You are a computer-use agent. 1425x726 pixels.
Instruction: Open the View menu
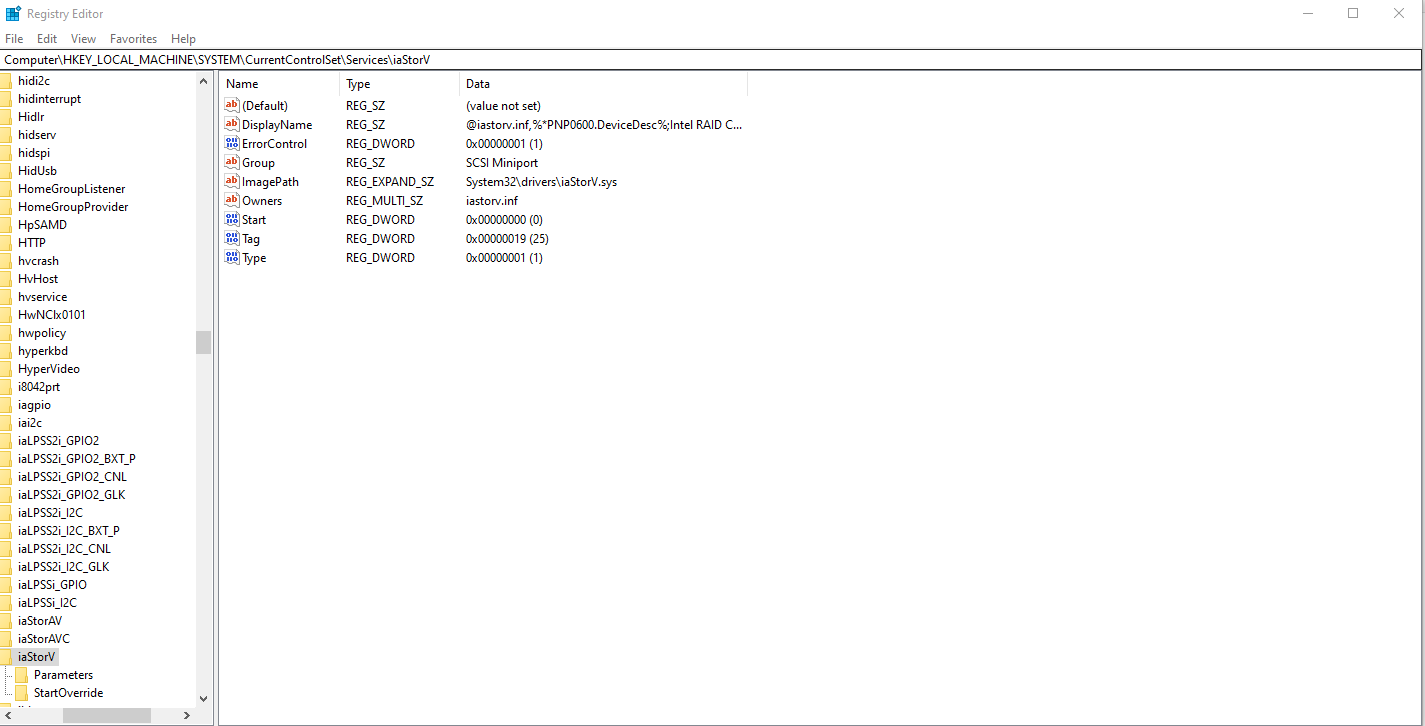point(83,38)
